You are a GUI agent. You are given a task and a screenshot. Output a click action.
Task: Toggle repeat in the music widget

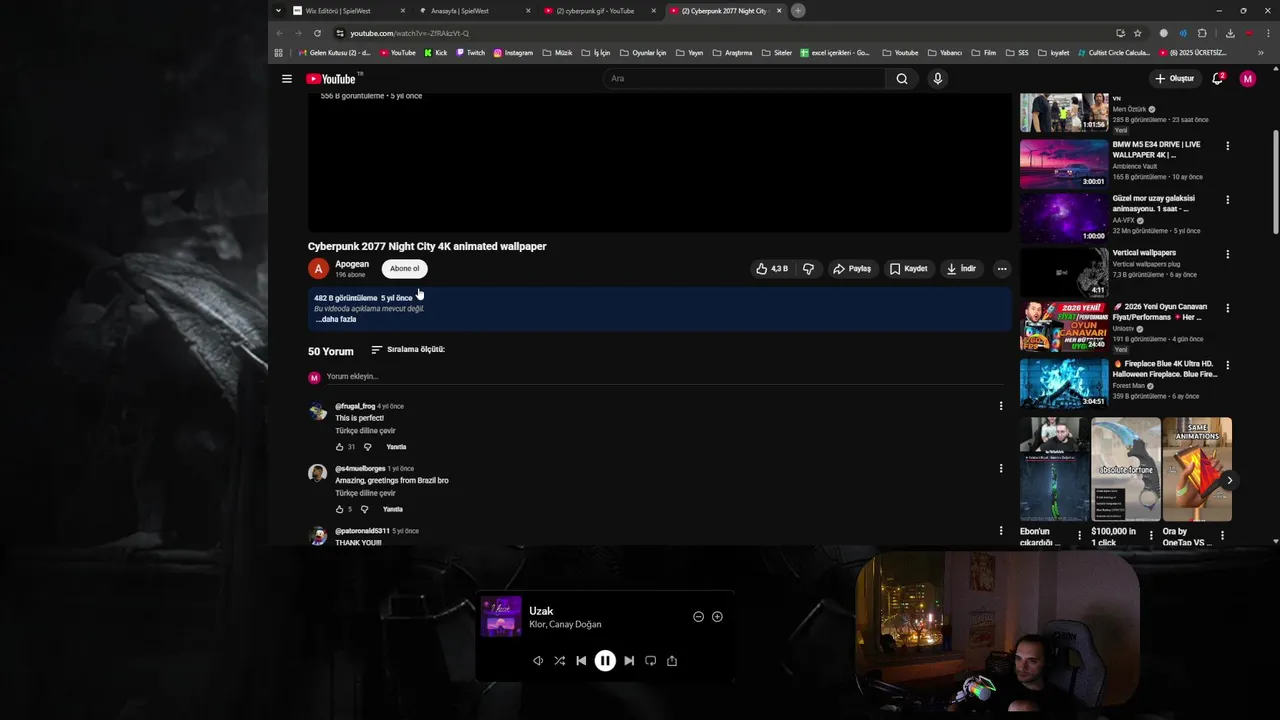pos(650,661)
